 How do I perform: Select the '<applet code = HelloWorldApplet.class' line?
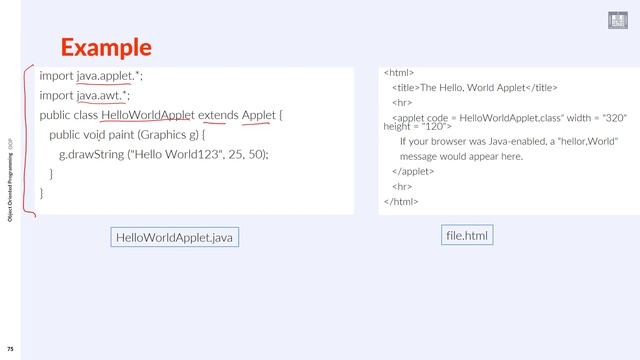(509, 118)
